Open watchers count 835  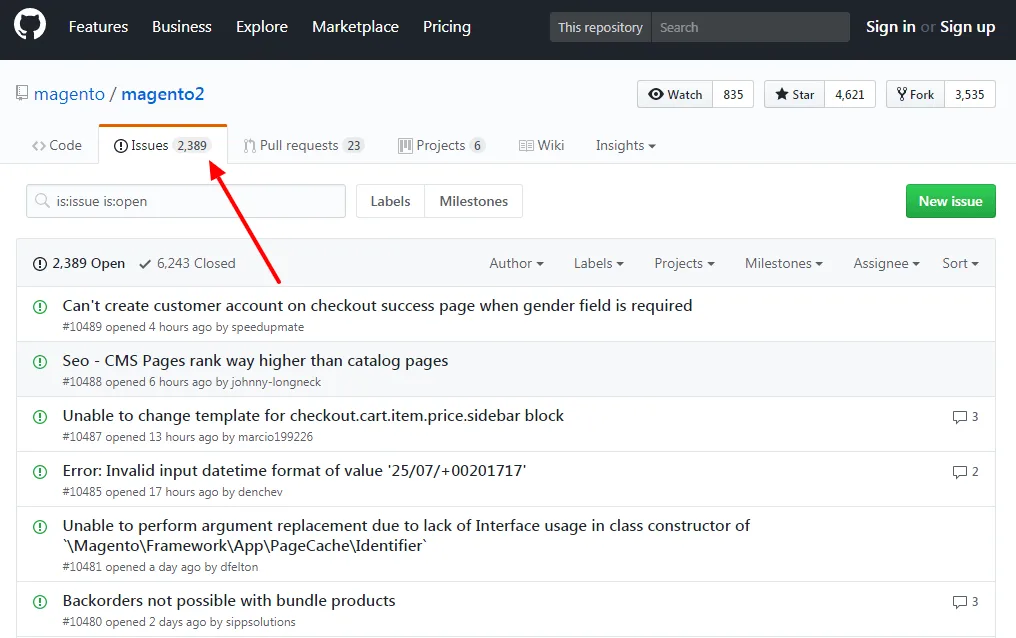click(x=733, y=95)
